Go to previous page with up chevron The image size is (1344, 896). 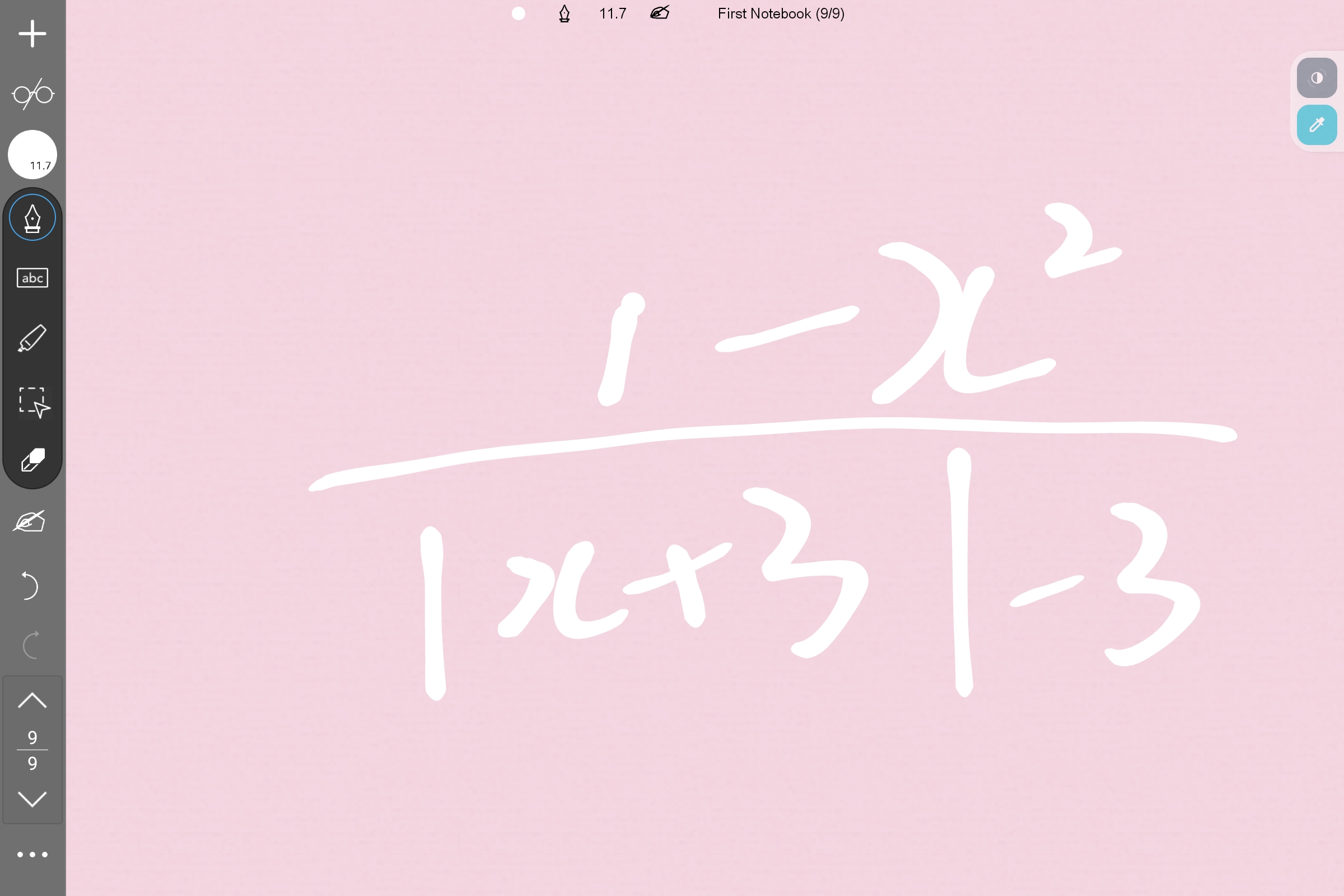(32, 701)
